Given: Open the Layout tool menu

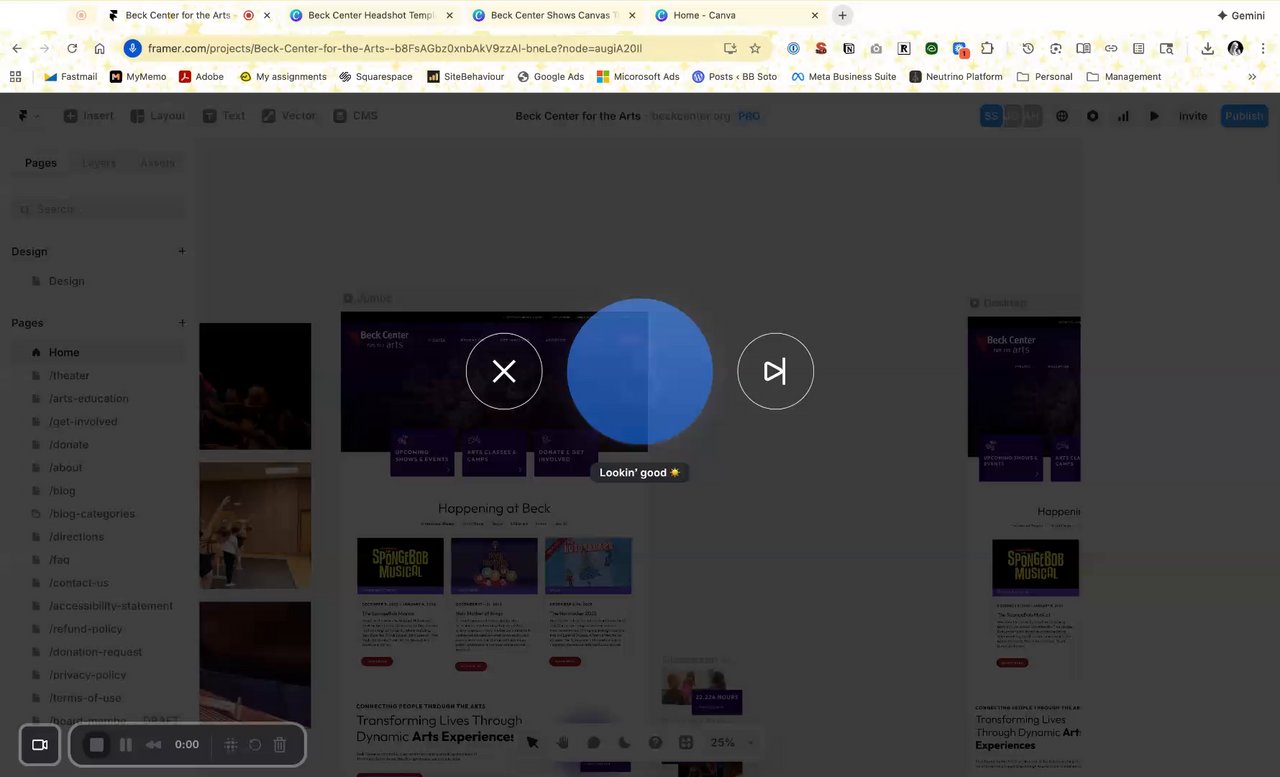Looking at the screenshot, I should [157, 116].
